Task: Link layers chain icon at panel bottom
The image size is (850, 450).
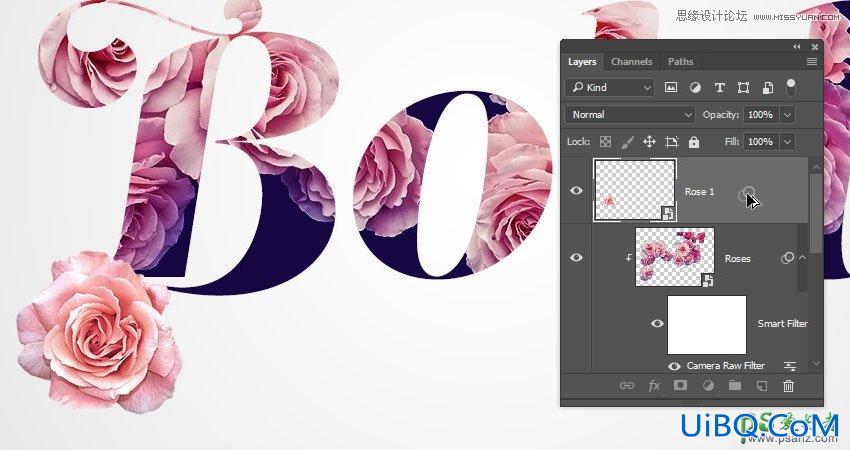Action: click(627, 385)
